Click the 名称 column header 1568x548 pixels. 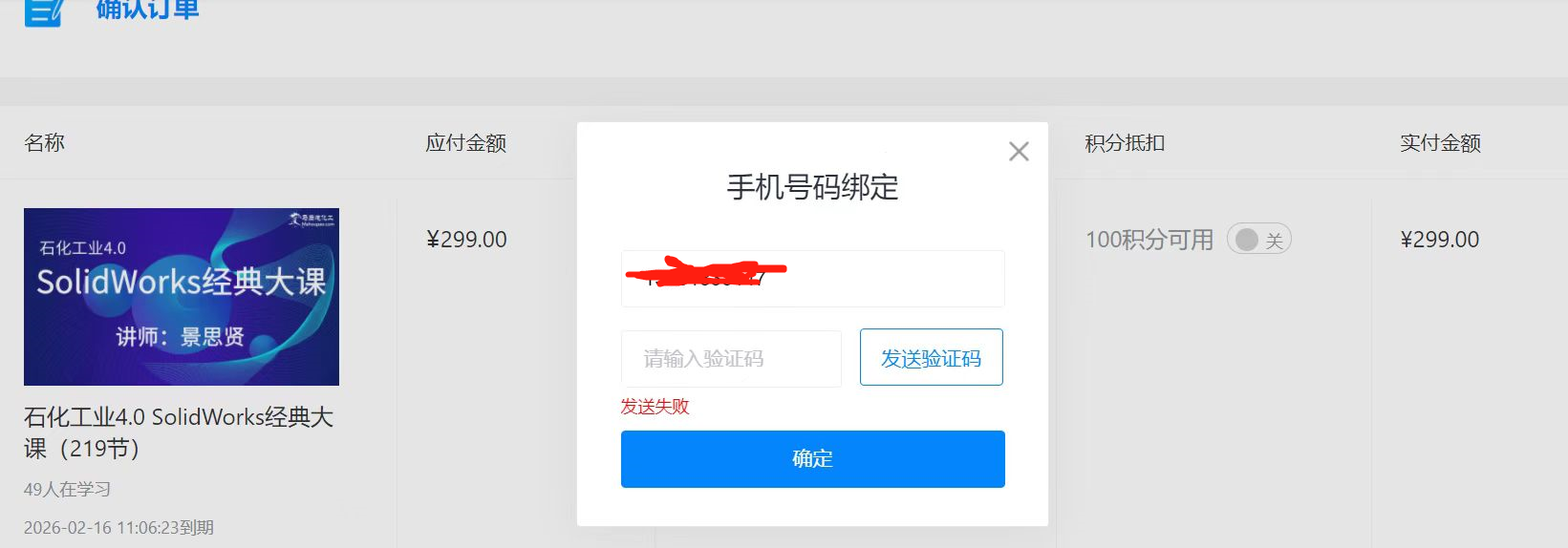tap(45, 143)
